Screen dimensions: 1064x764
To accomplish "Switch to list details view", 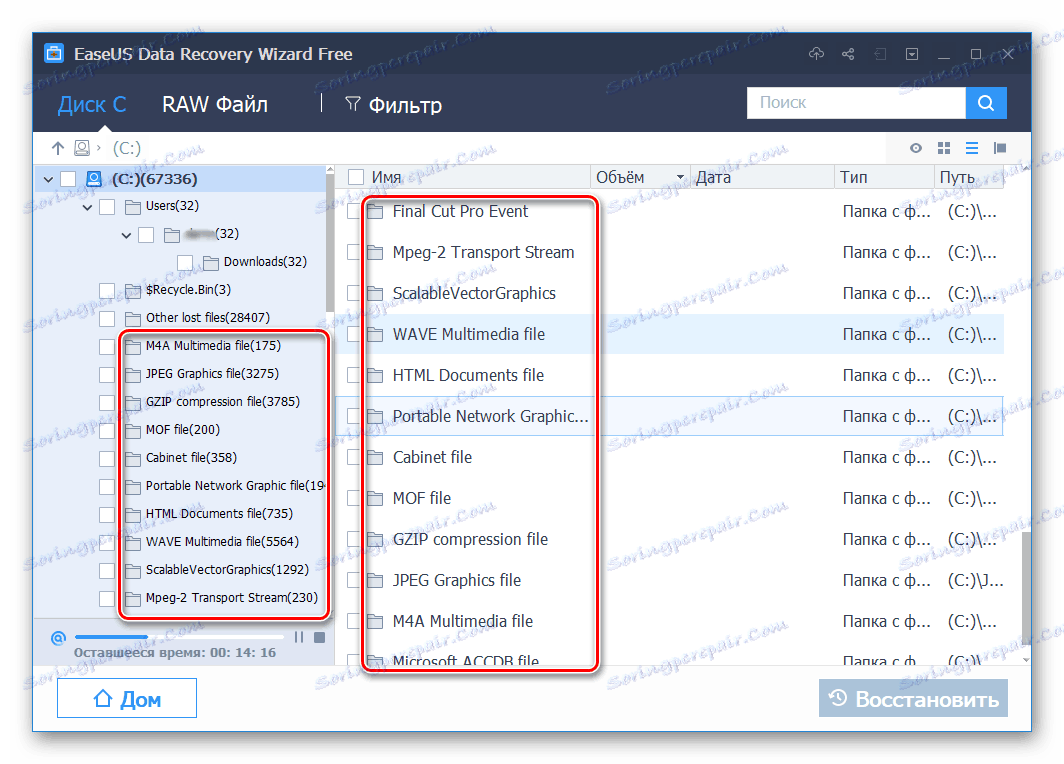I will click(972, 148).
